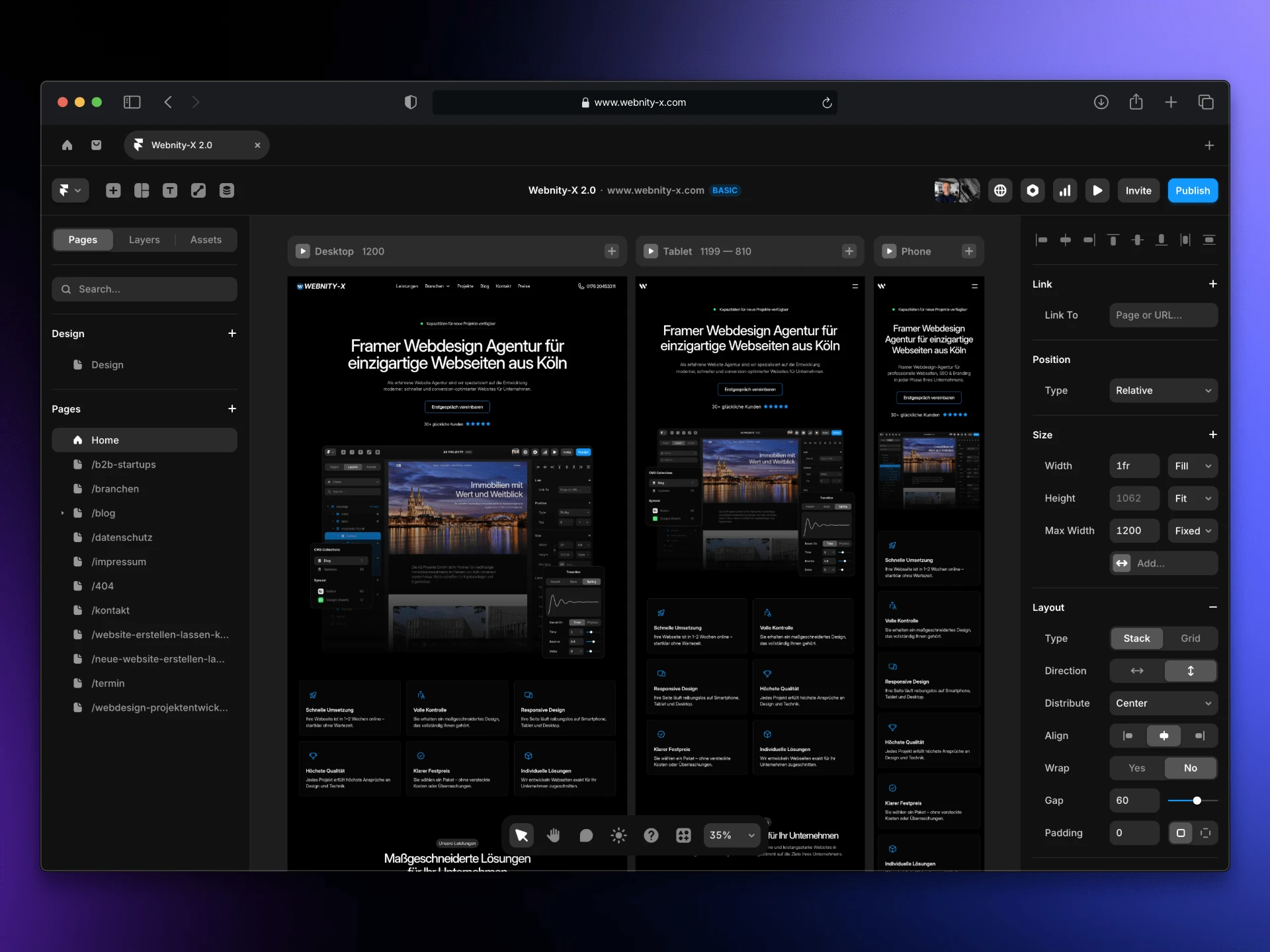Open Height Fit sizing dropdown
This screenshot has width=1270, height=952.
(1193, 498)
